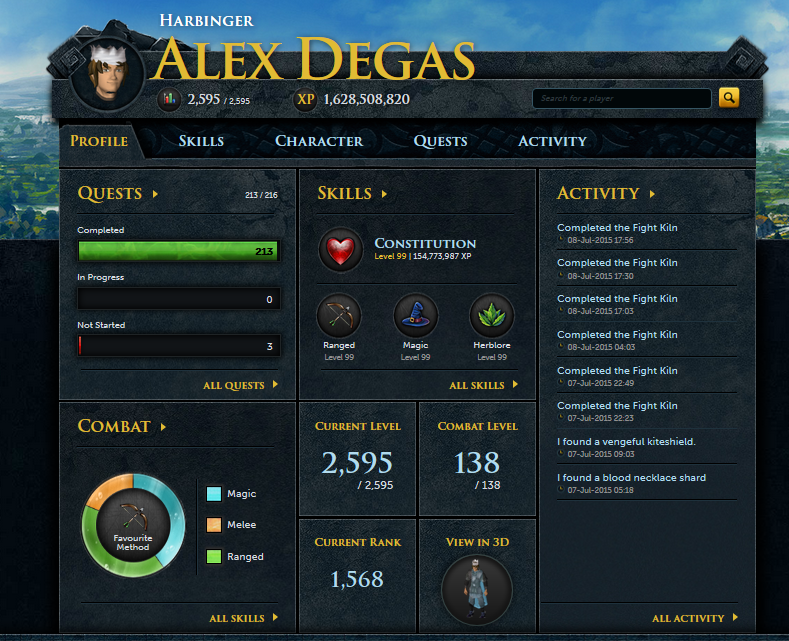The width and height of the screenshot is (789, 641).
Task: Expand the Skills section header arrow
Action: click(x=384, y=194)
